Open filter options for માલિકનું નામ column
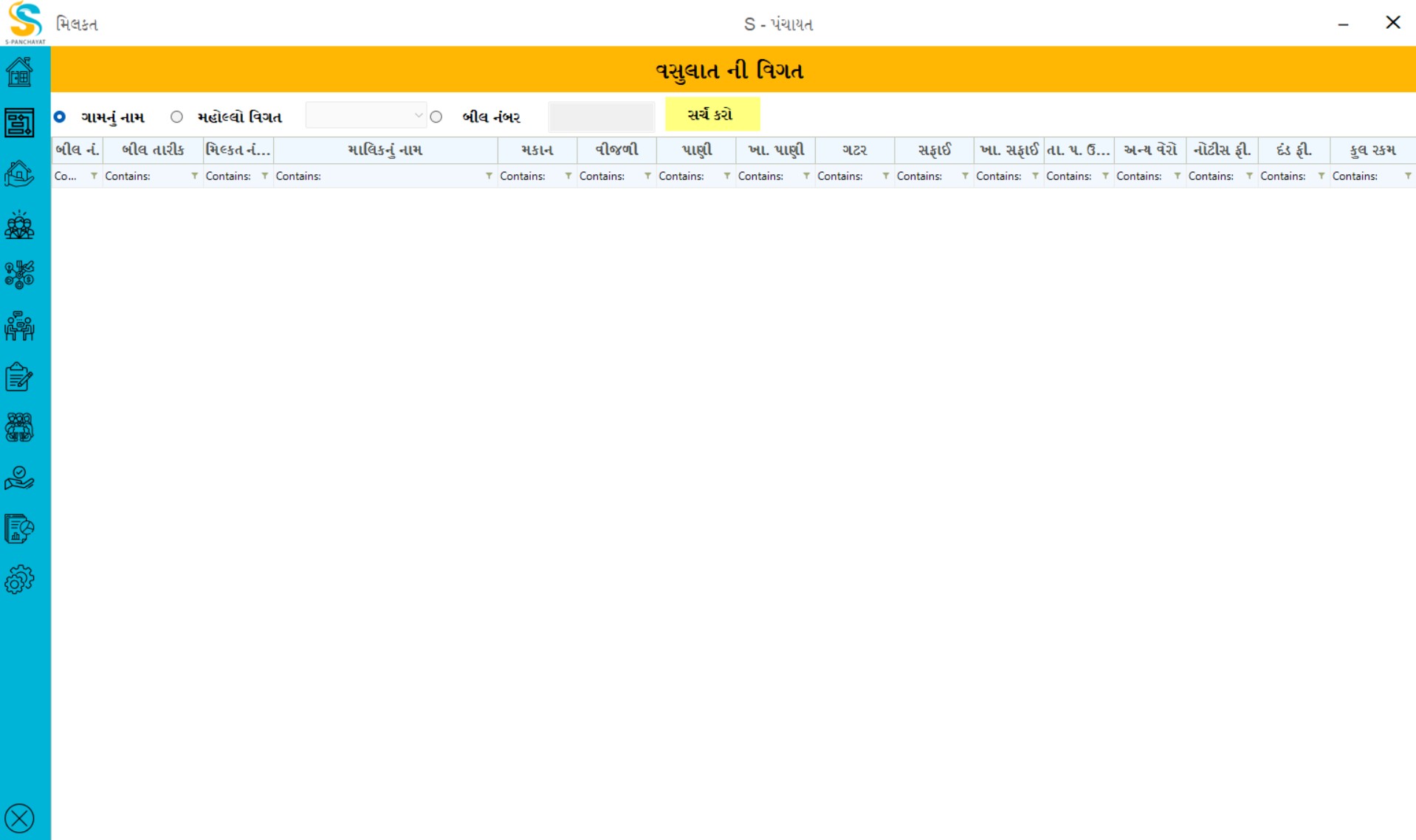 (489, 176)
